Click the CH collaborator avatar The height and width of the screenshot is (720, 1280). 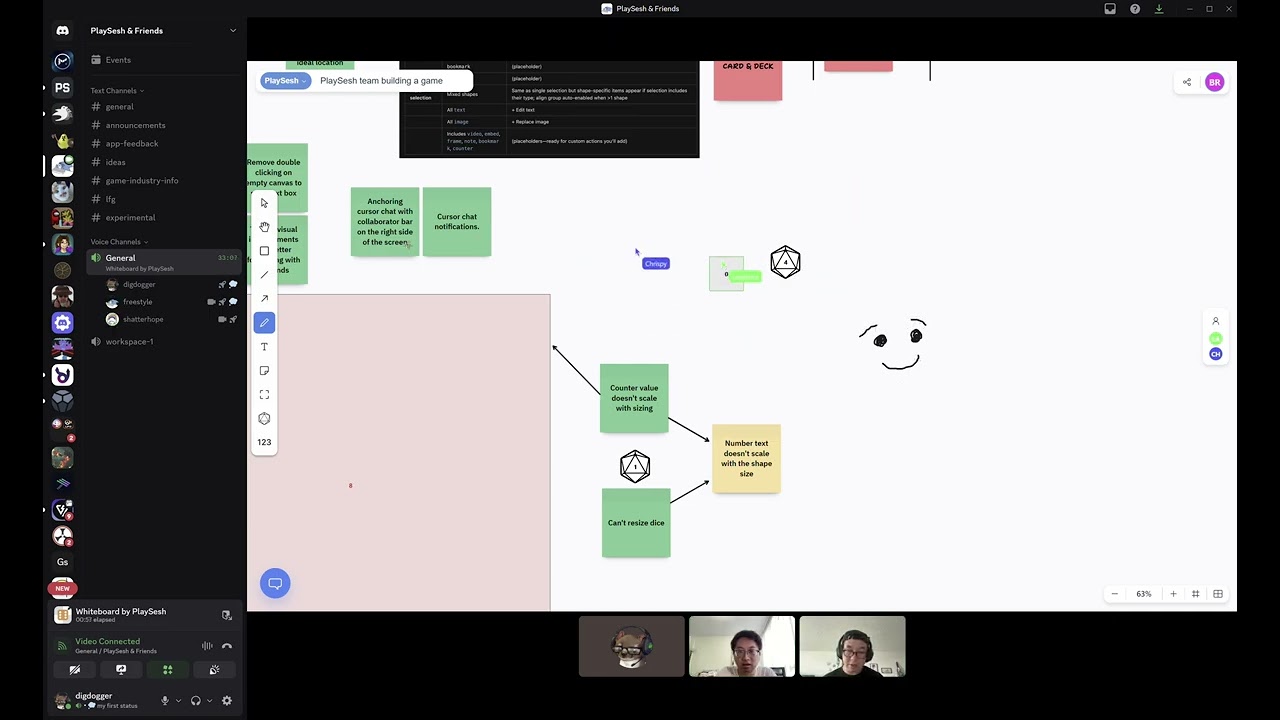pos(1216,354)
